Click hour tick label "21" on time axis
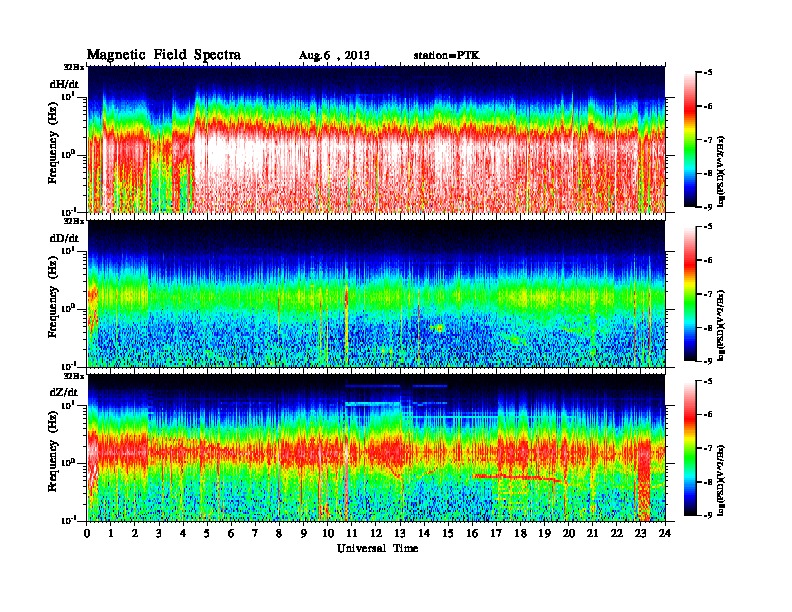Viewport: 792px width, 612px height. (x=592, y=533)
